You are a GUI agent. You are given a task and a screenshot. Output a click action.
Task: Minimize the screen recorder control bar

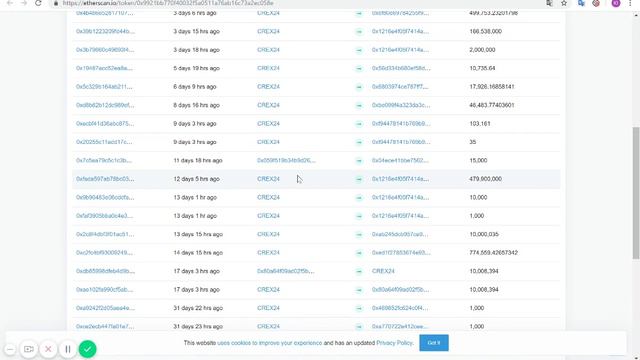pos(10,349)
